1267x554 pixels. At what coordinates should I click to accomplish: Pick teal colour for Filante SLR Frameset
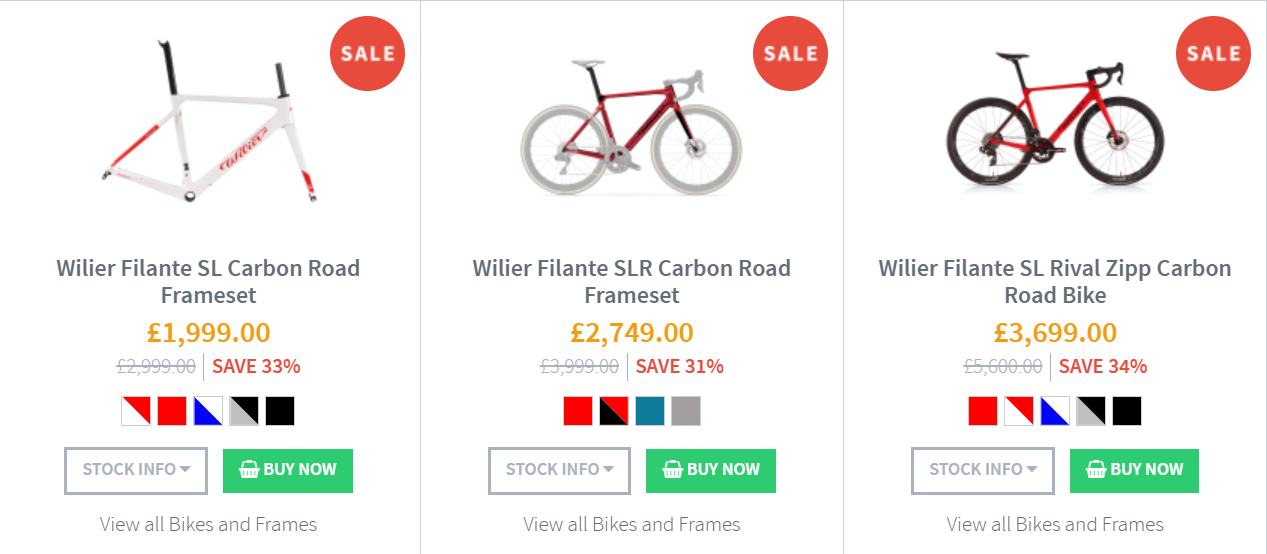tap(650, 411)
